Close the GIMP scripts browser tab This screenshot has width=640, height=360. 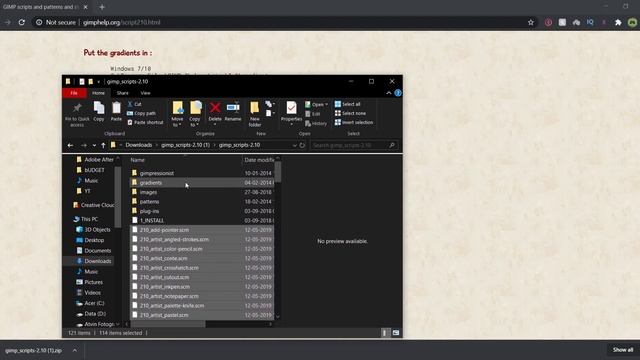(85, 7)
